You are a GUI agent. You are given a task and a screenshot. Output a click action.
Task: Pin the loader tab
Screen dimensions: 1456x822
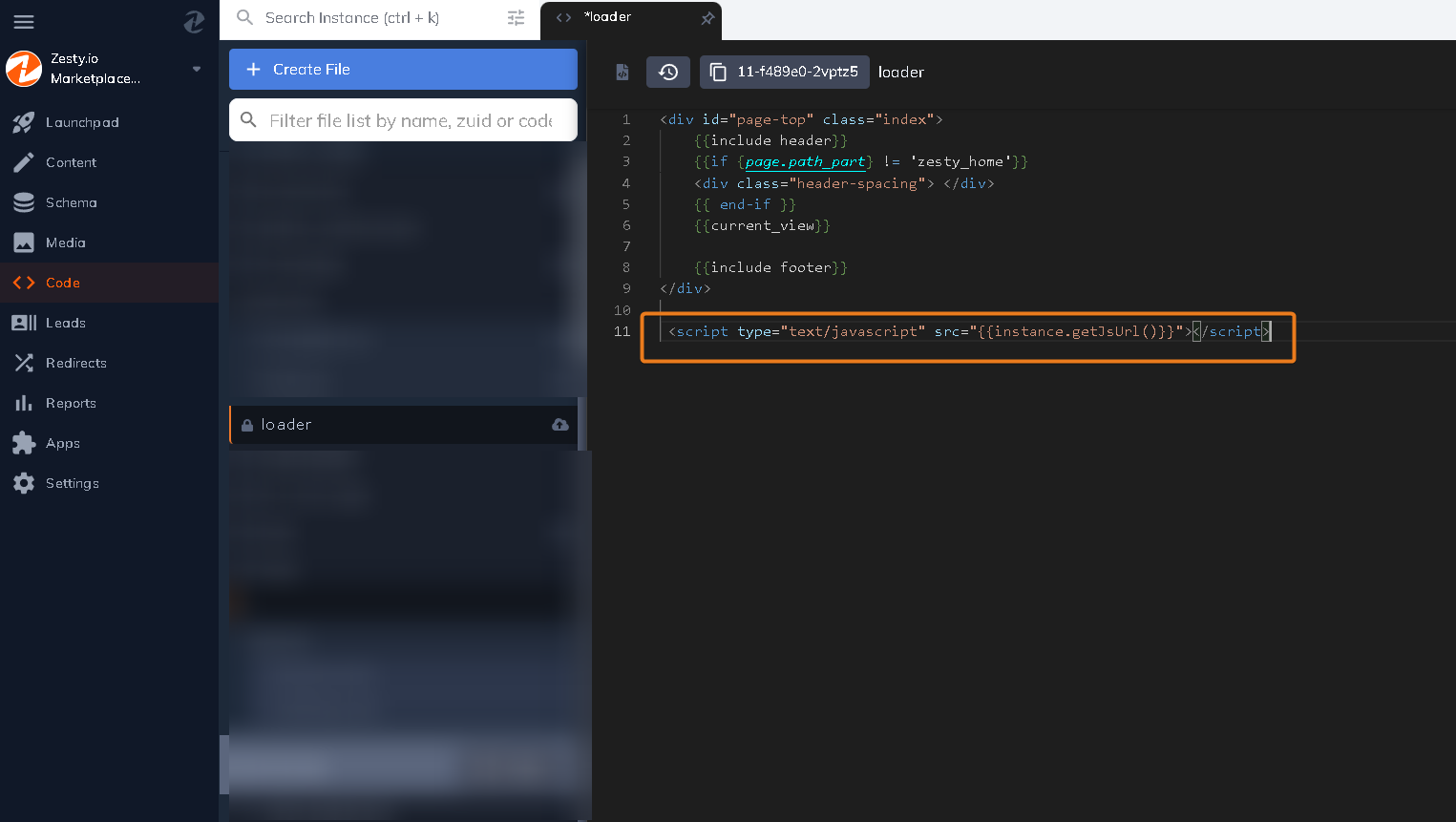tap(707, 18)
